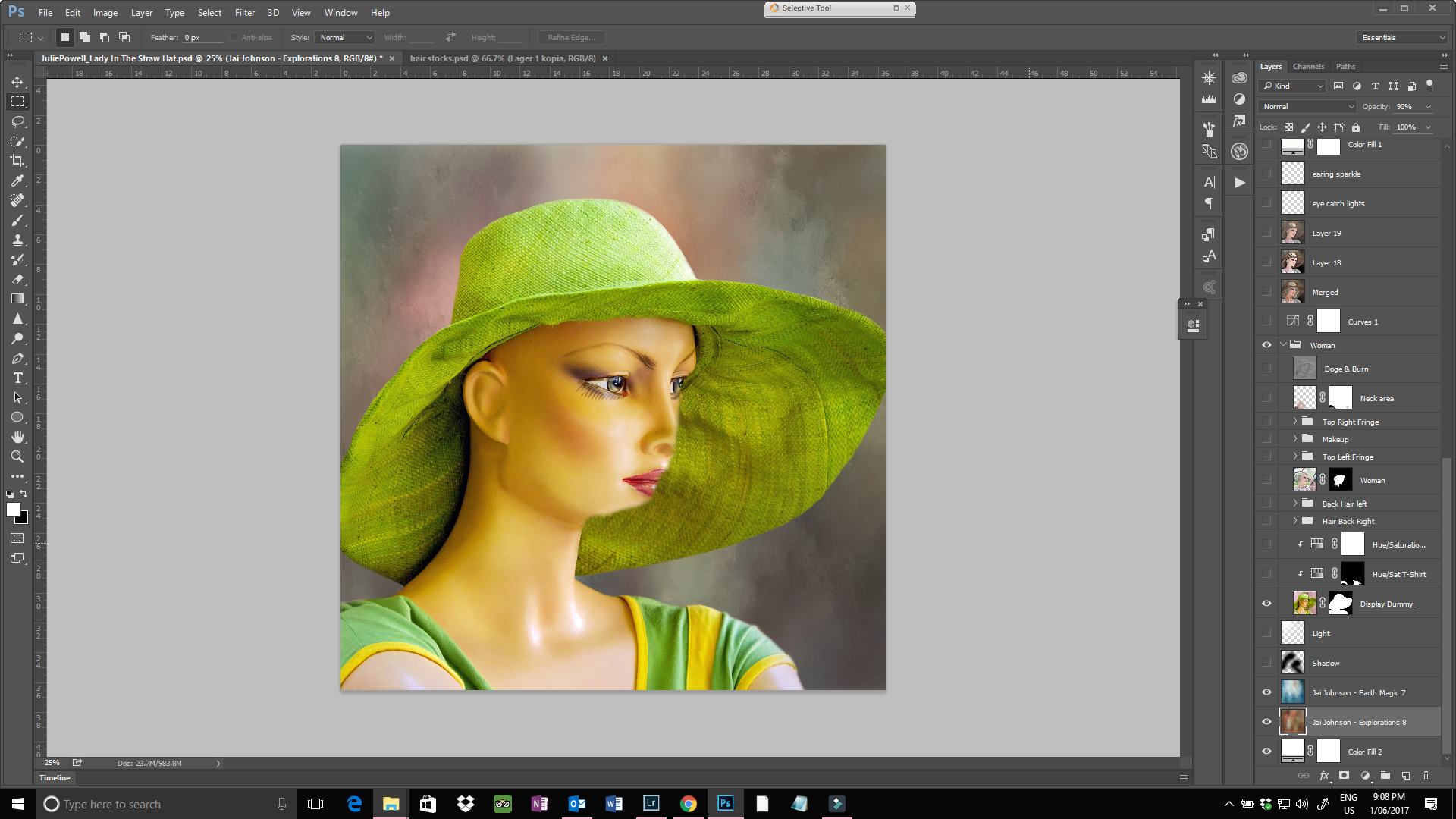Open the Essentials workspace dropdown

pyautogui.click(x=1402, y=37)
